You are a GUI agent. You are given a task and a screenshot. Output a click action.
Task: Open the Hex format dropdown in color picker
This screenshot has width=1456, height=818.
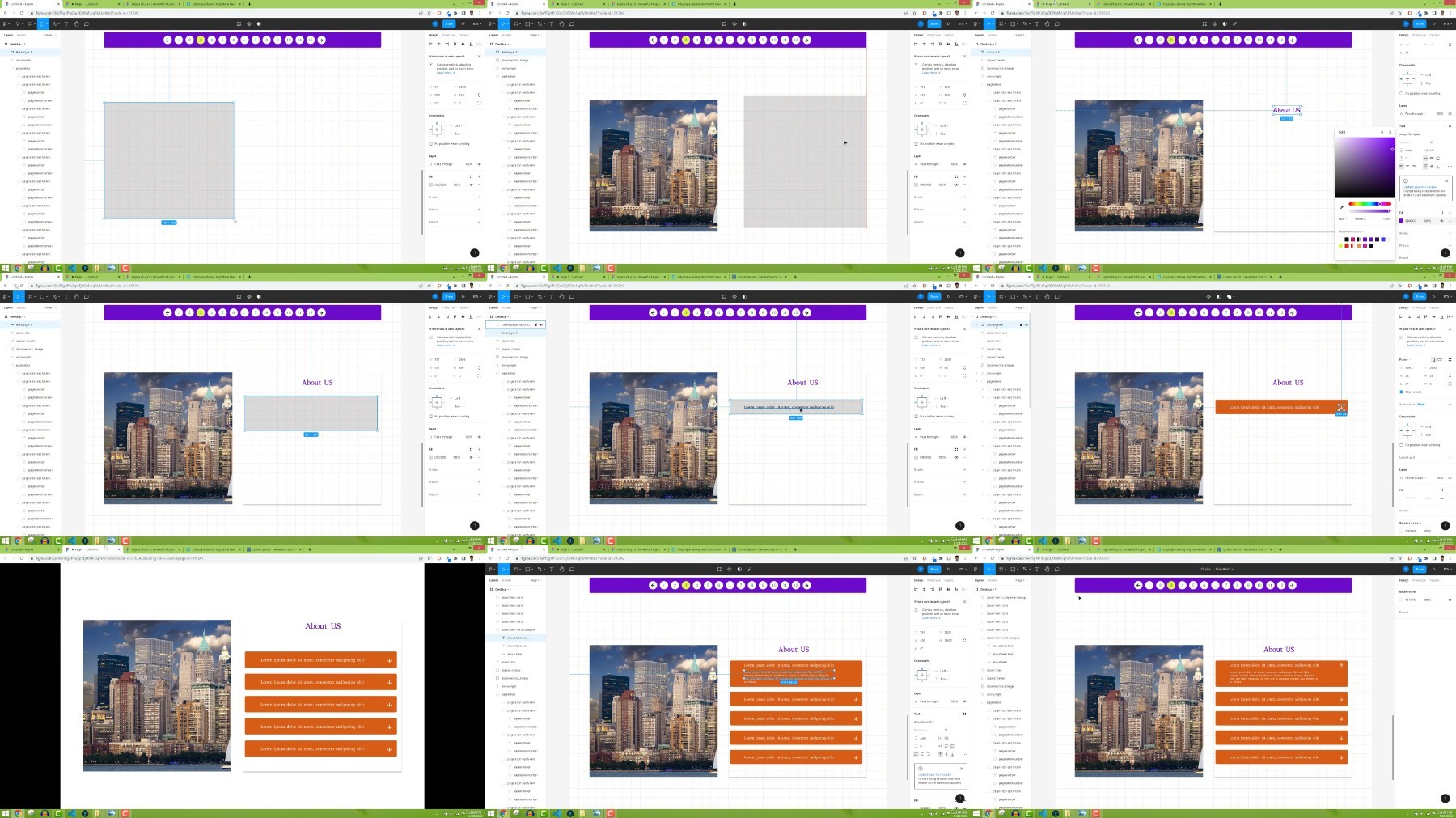click(1342, 218)
